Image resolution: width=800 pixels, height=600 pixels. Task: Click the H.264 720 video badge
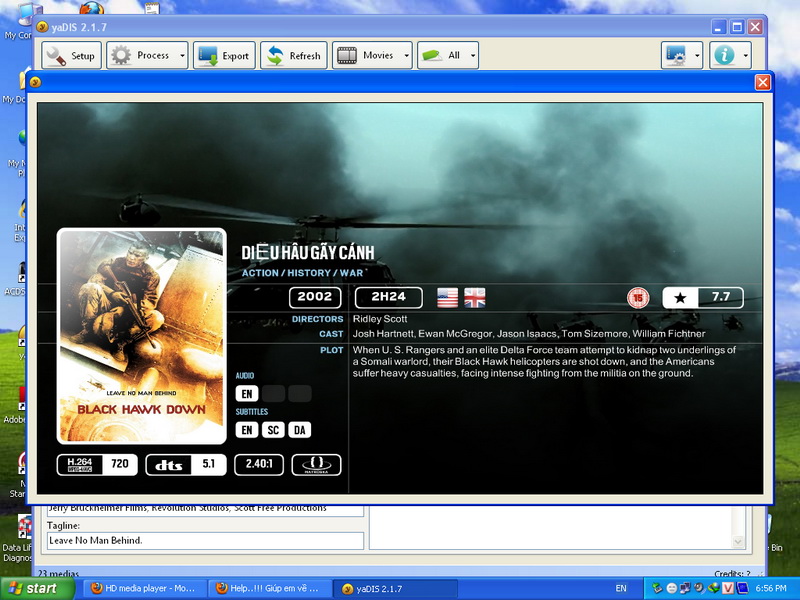tap(97, 464)
